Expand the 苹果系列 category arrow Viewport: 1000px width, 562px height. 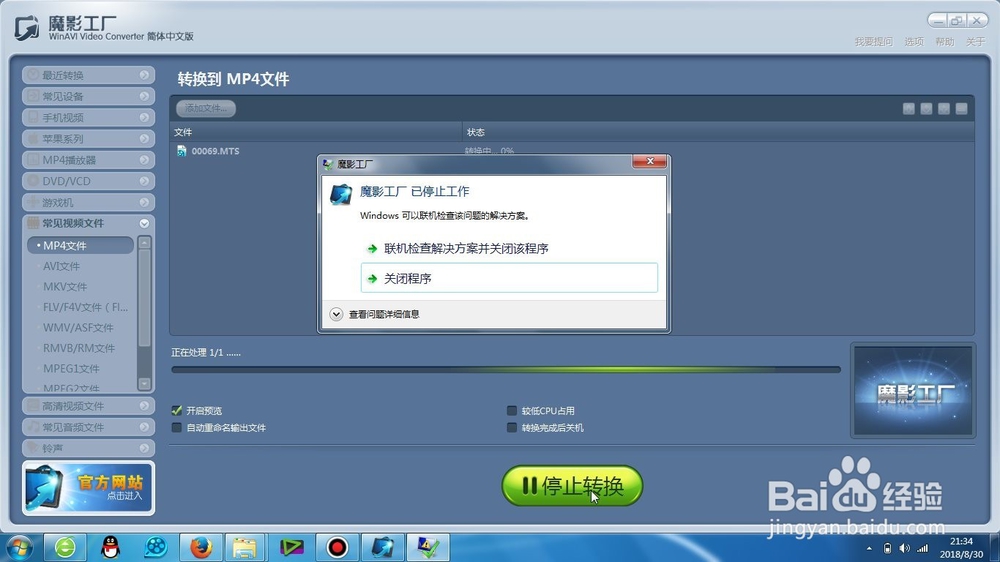click(x=144, y=138)
